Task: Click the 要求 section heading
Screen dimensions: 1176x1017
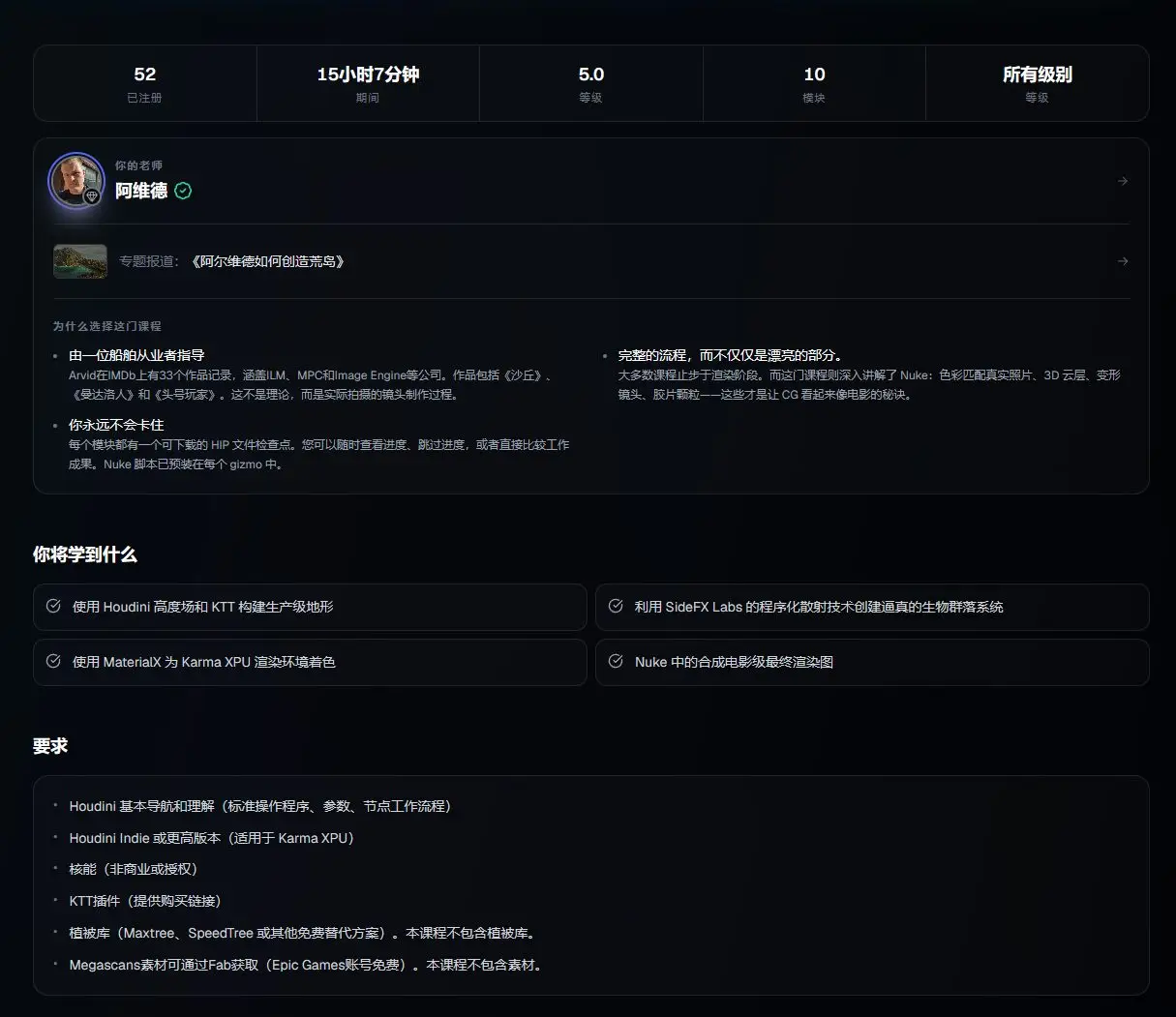Action: pyautogui.click(x=50, y=746)
